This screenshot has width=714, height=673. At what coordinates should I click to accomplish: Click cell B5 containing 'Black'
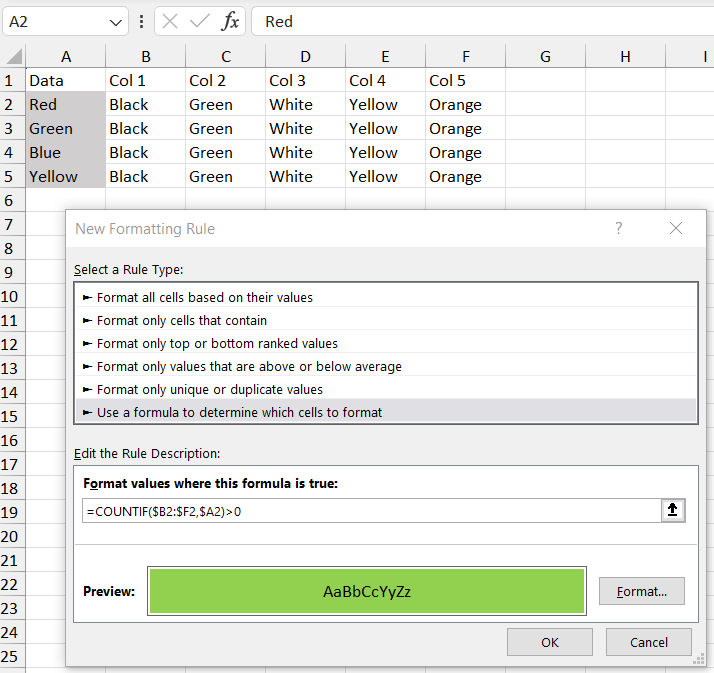tap(146, 176)
